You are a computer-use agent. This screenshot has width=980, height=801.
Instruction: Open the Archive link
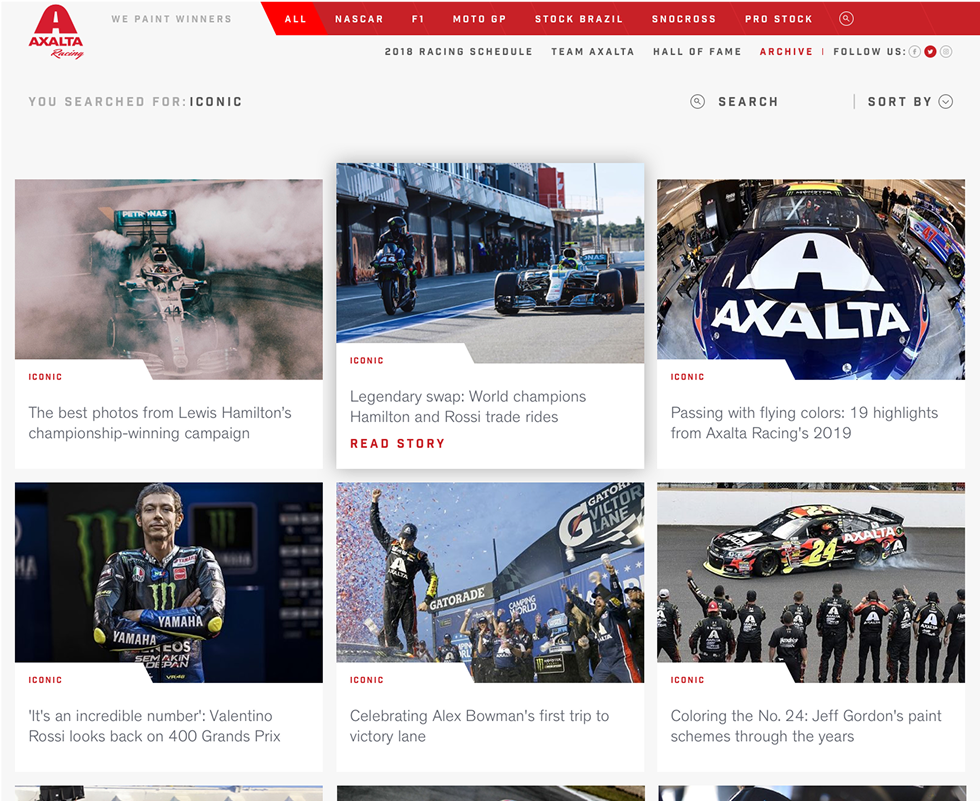[786, 52]
